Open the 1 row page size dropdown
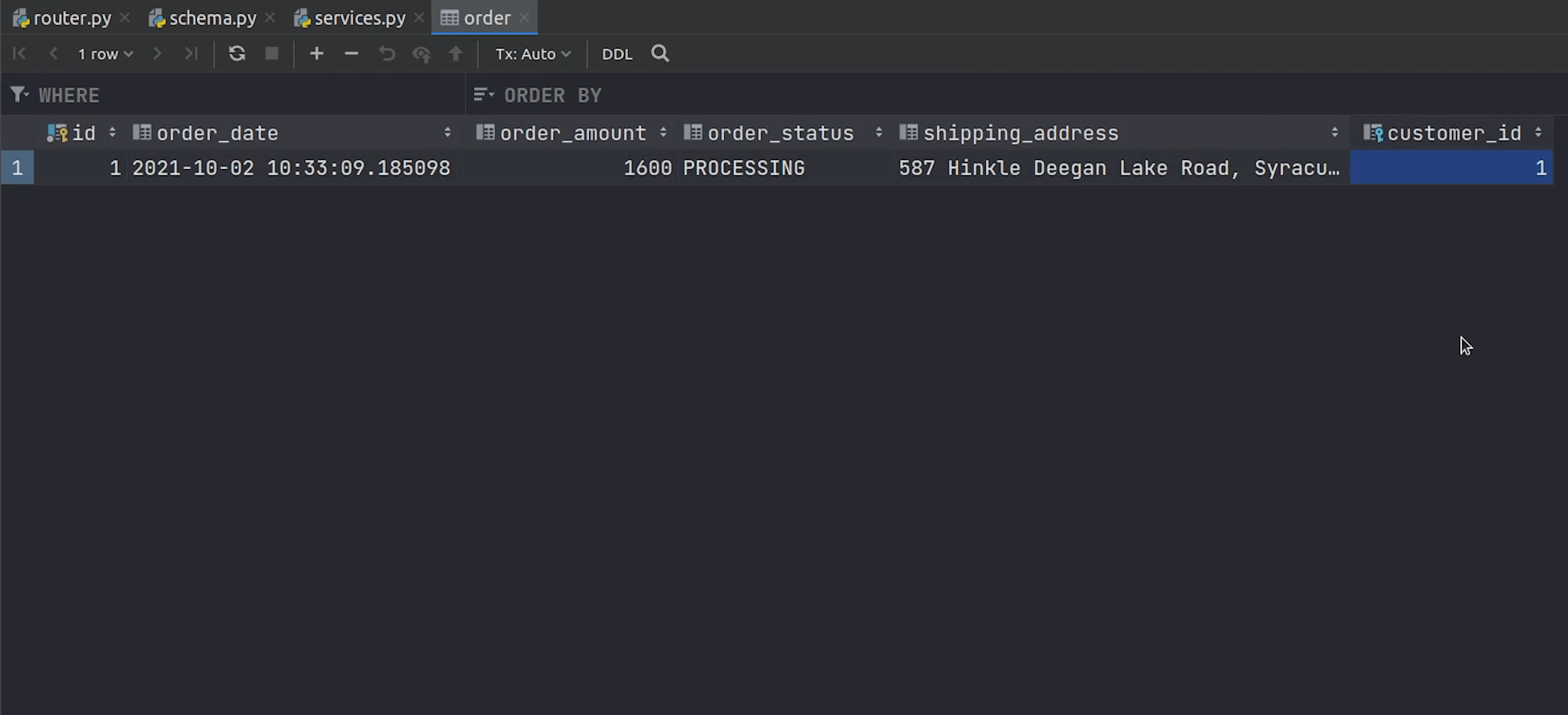Screen dimensions: 1568x715 105,54
